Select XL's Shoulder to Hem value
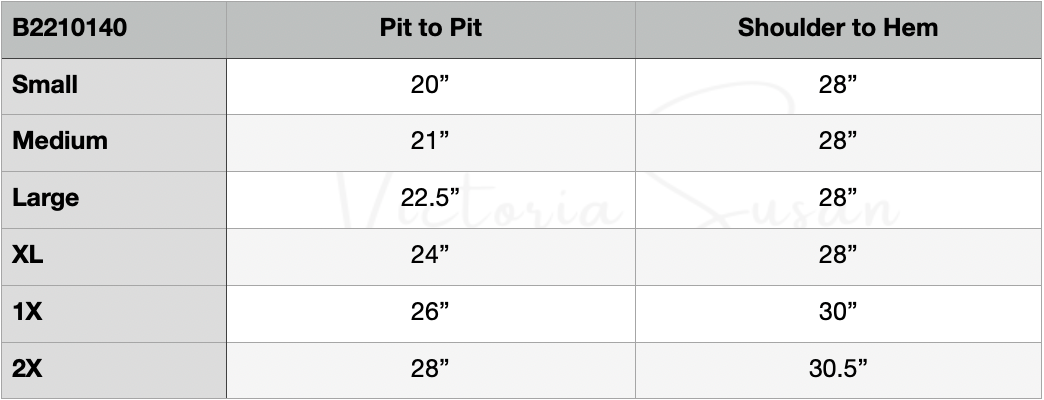Image resolution: width=1044 pixels, height=400 pixels. point(838,255)
